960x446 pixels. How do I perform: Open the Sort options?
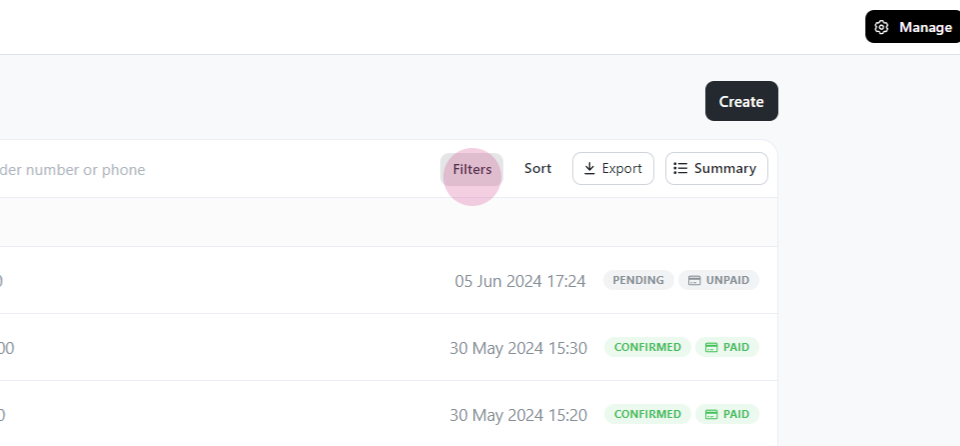point(538,168)
